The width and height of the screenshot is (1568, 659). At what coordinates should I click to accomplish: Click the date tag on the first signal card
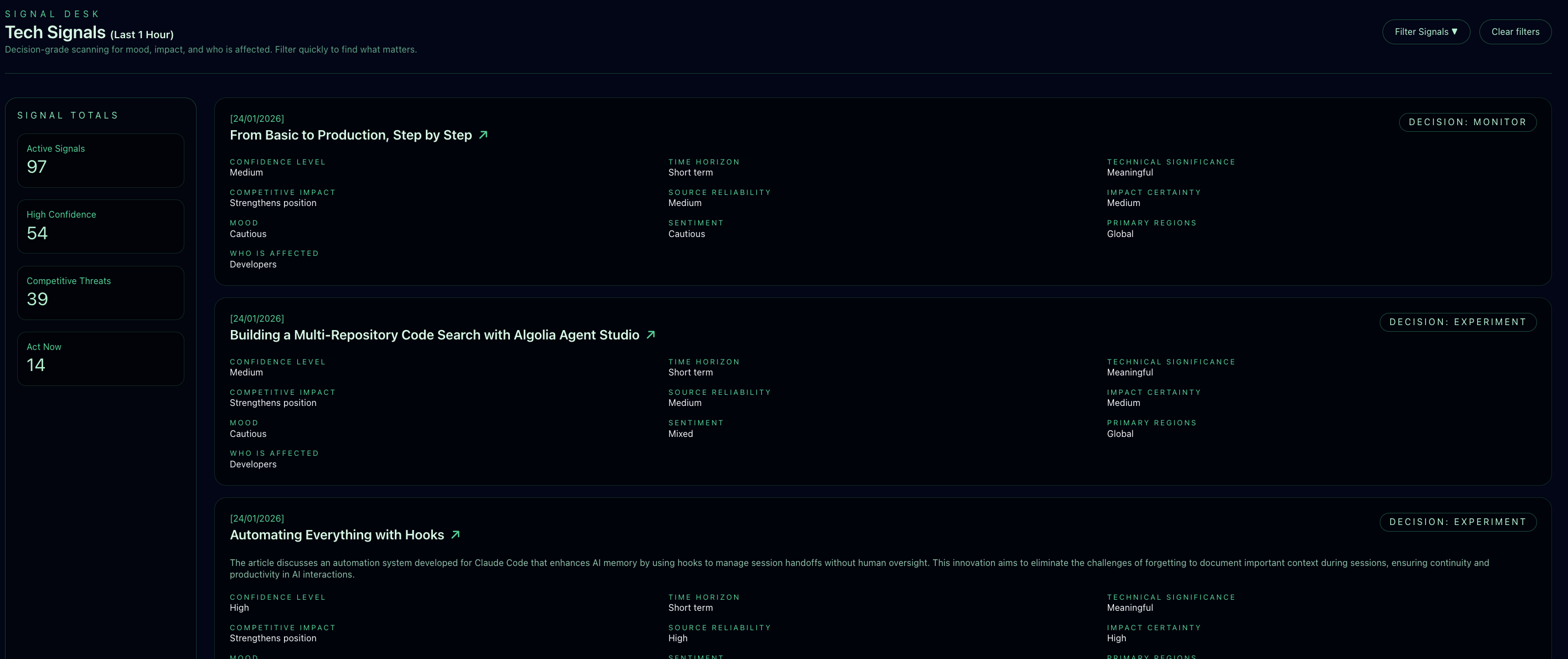[257, 119]
